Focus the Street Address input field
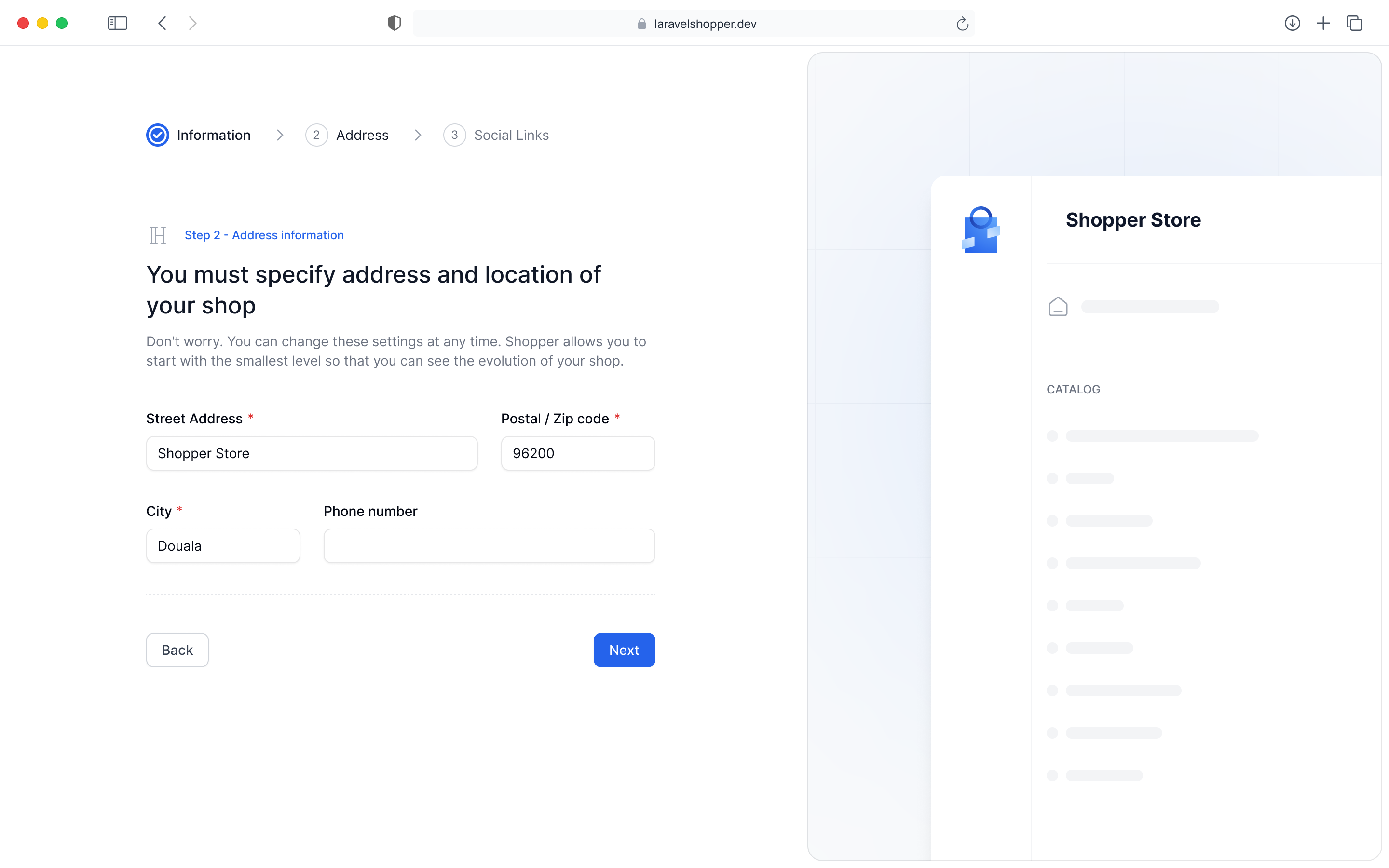 point(312,453)
